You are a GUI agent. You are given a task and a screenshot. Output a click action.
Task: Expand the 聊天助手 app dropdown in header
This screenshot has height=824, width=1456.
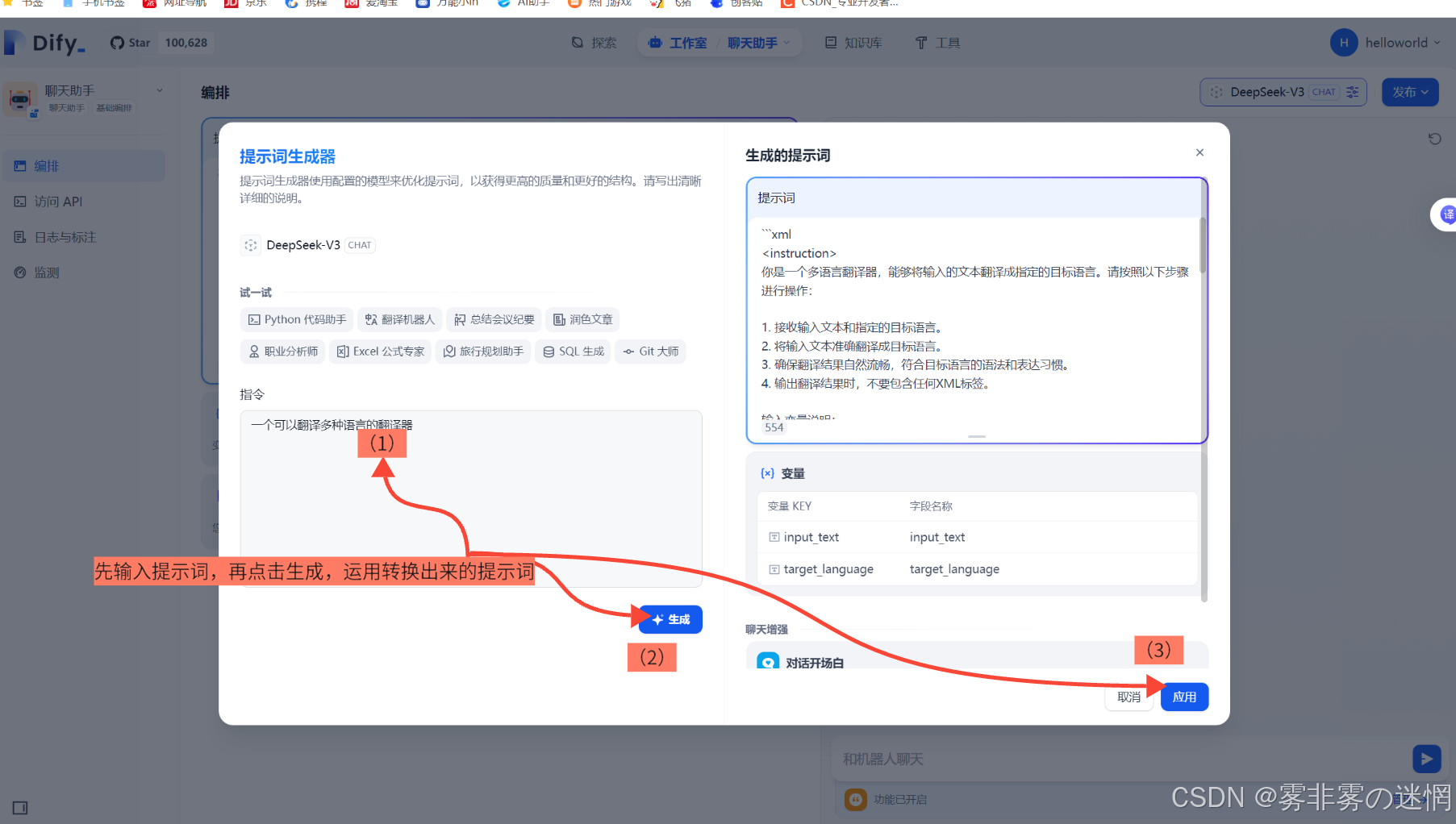(758, 43)
